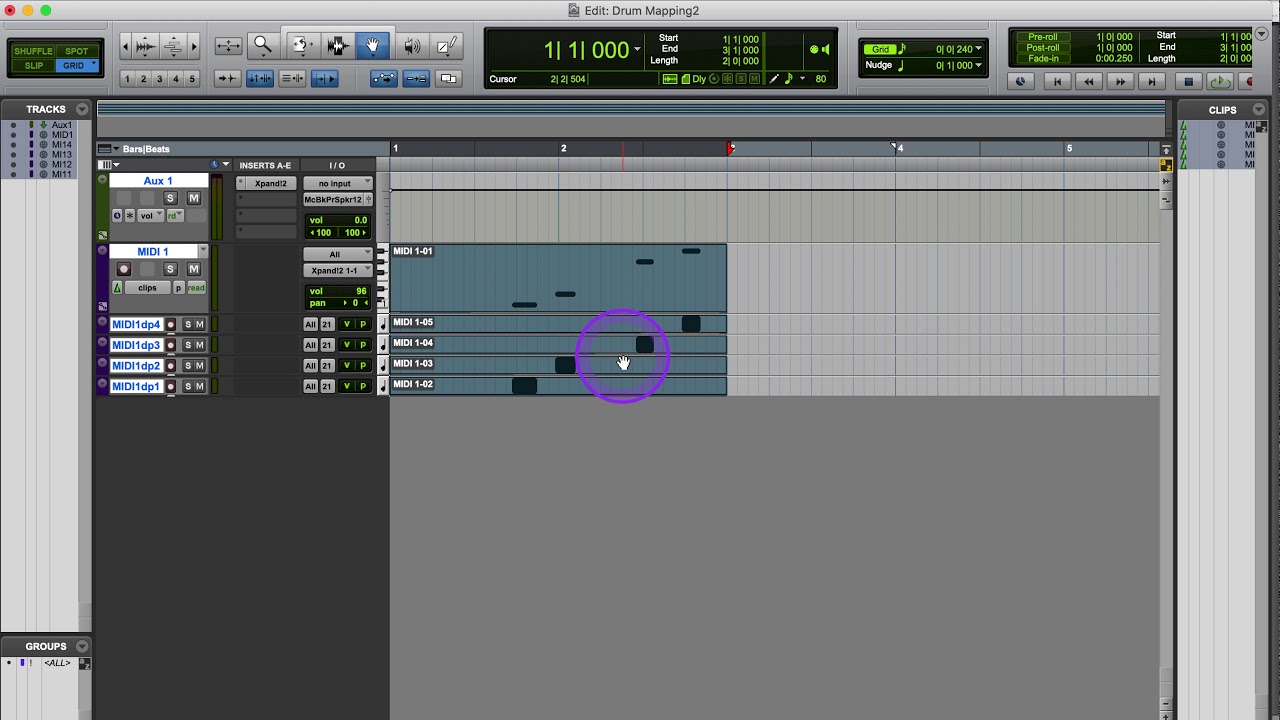
Task: Select the MIDI 1-05 clip
Action: [x=558, y=323]
